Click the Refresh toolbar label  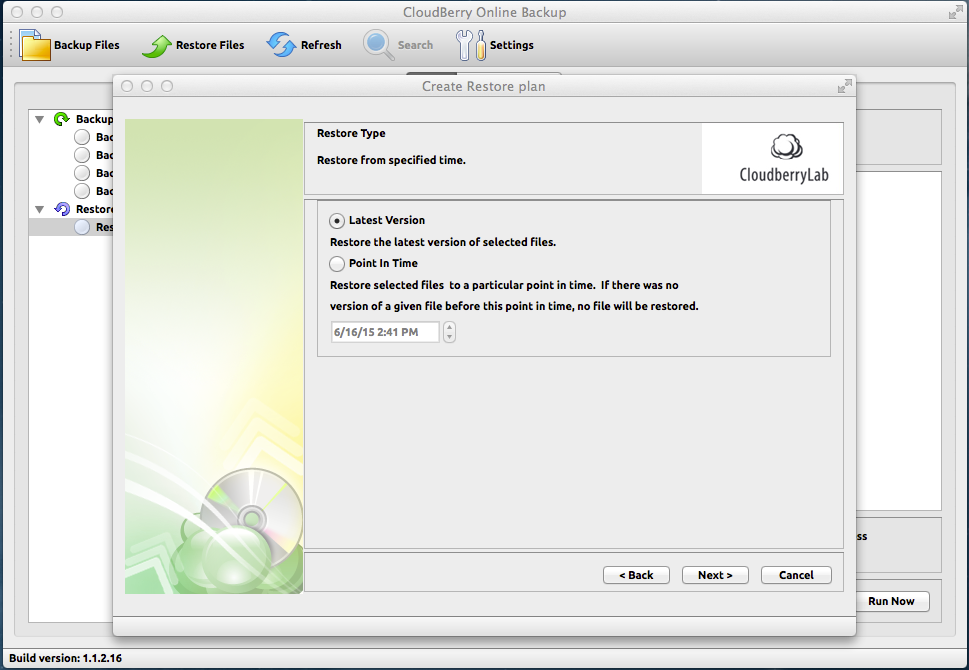[x=321, y=45]
